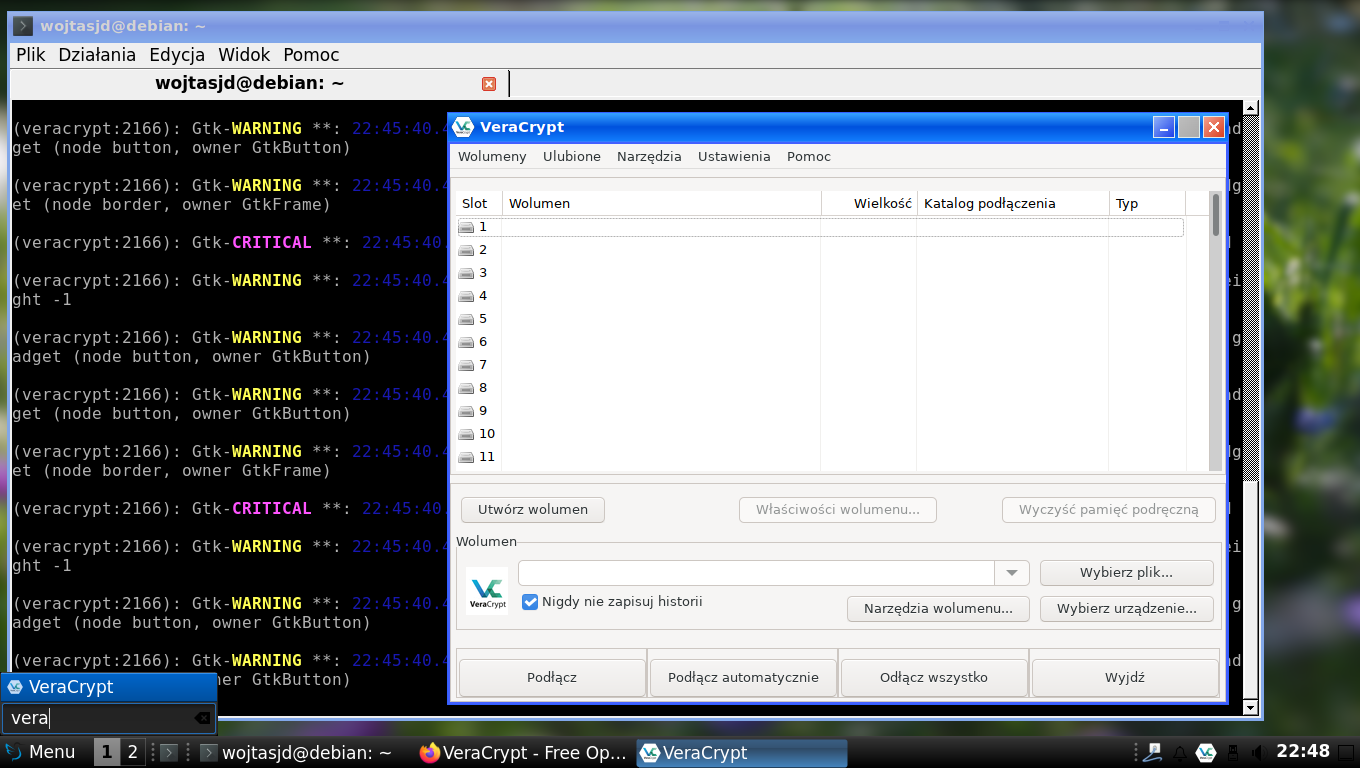Screen dimensions: 1360x768
Task: Click the 'Narzędzia wolumenu...' button
Action: pyautogui.click(x=938, y=608)
